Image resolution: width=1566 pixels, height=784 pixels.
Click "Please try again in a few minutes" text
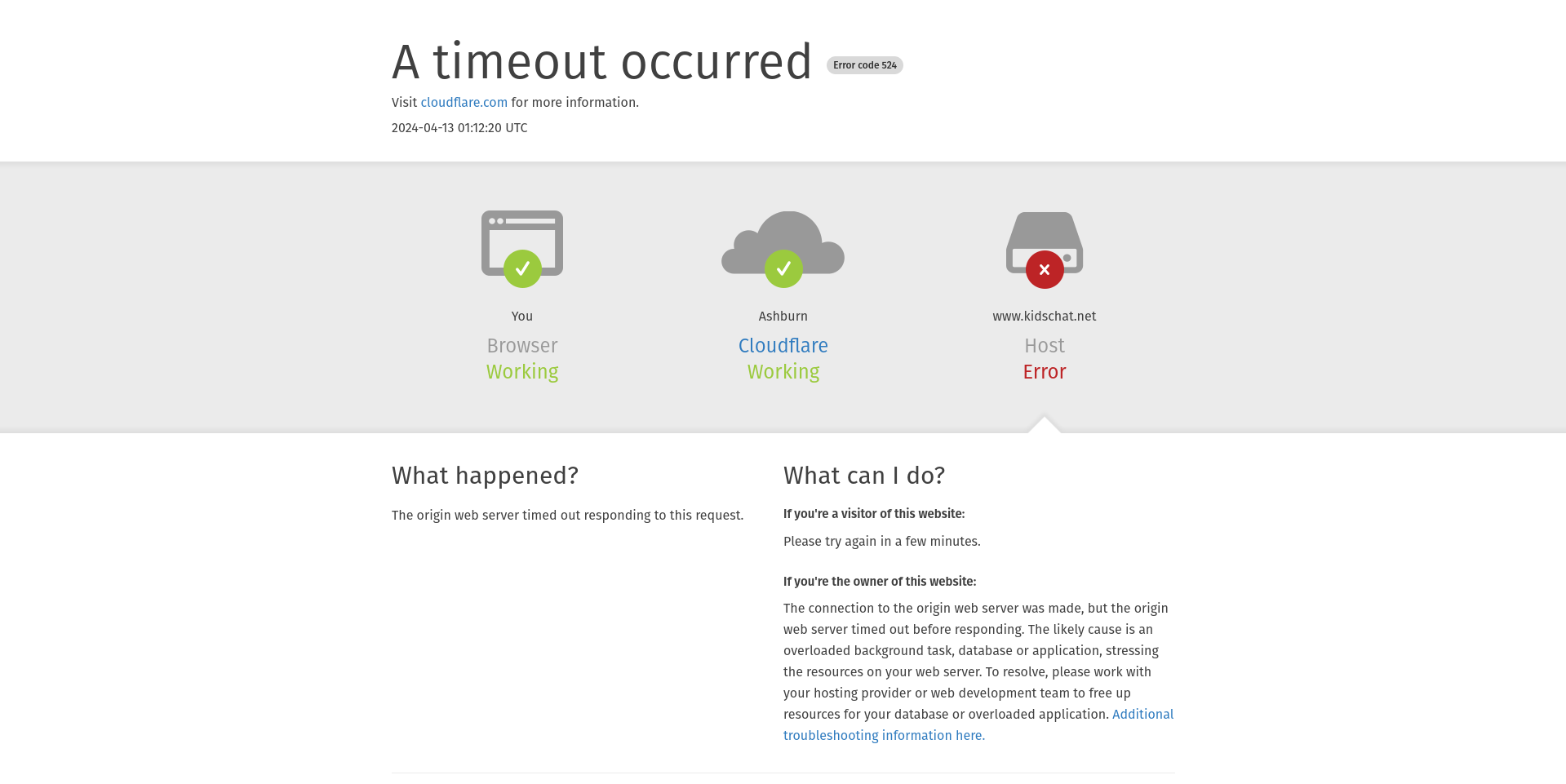click(x=881, y=542)
